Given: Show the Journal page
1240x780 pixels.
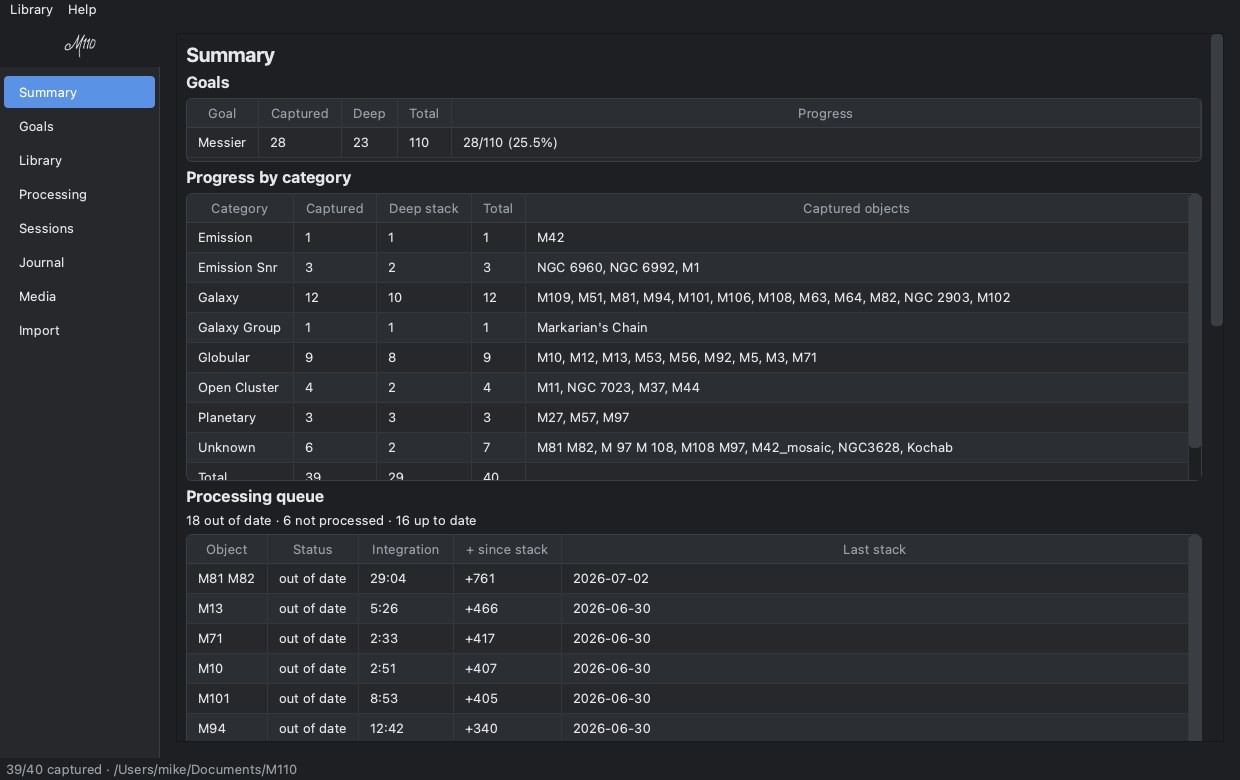Looking at the screenshot, I should point(79,262).
